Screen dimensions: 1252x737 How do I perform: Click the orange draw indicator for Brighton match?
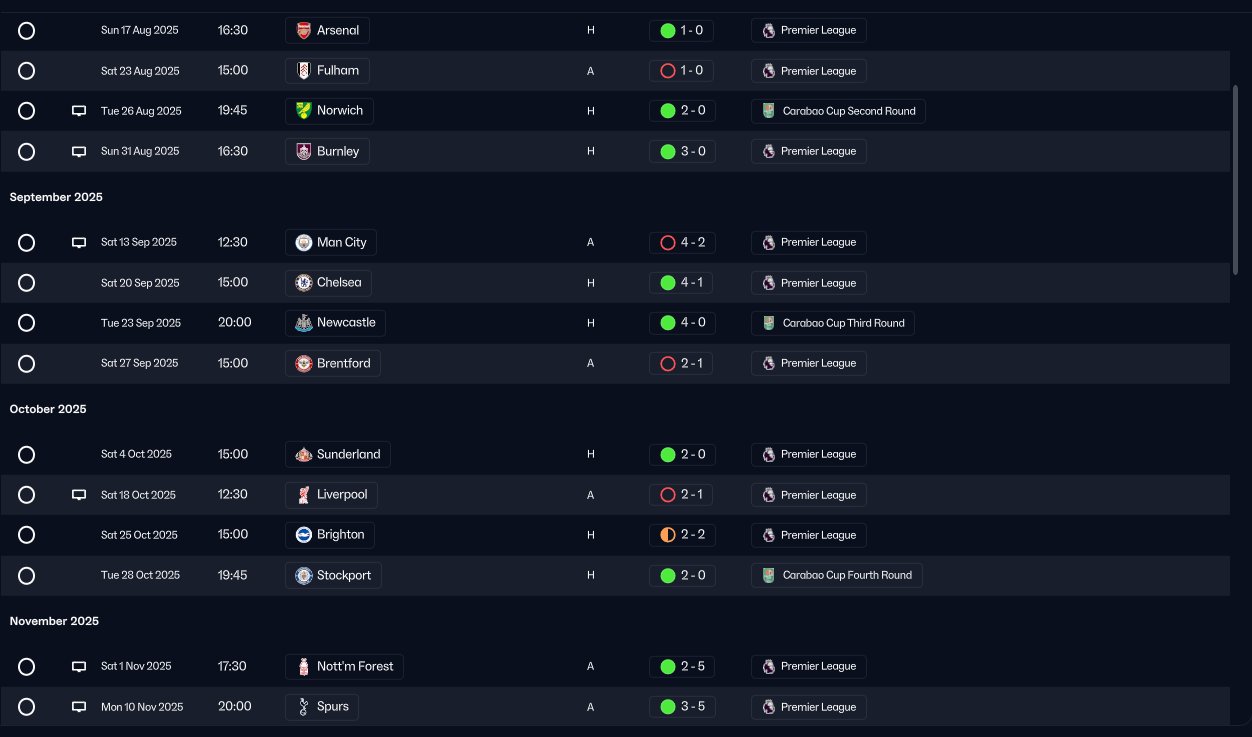(x=668, y=535)
